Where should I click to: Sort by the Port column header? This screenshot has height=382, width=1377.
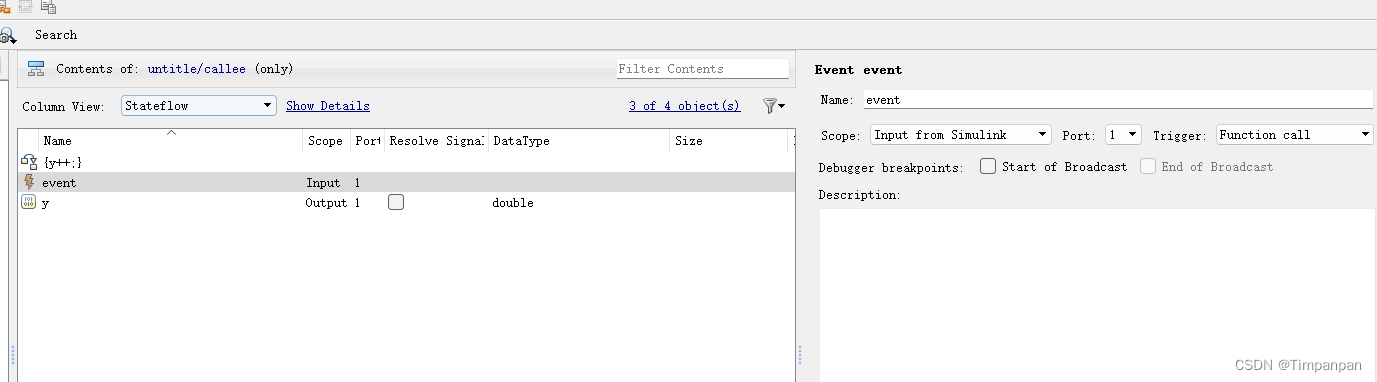click(367, 141)
